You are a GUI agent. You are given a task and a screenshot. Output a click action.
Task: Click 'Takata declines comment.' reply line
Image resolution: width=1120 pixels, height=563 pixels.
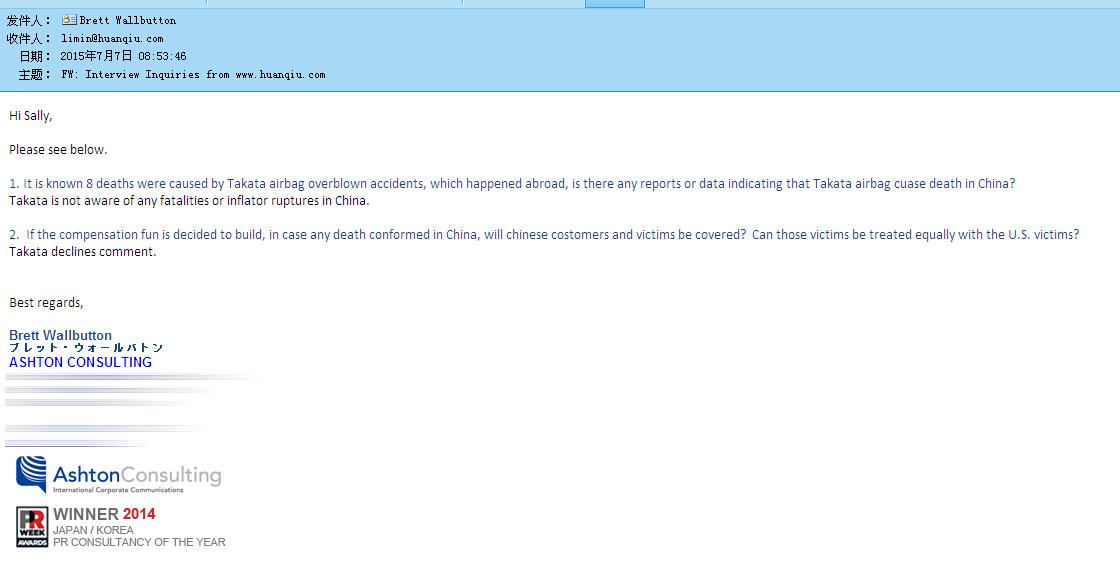(x=83, y=251)
